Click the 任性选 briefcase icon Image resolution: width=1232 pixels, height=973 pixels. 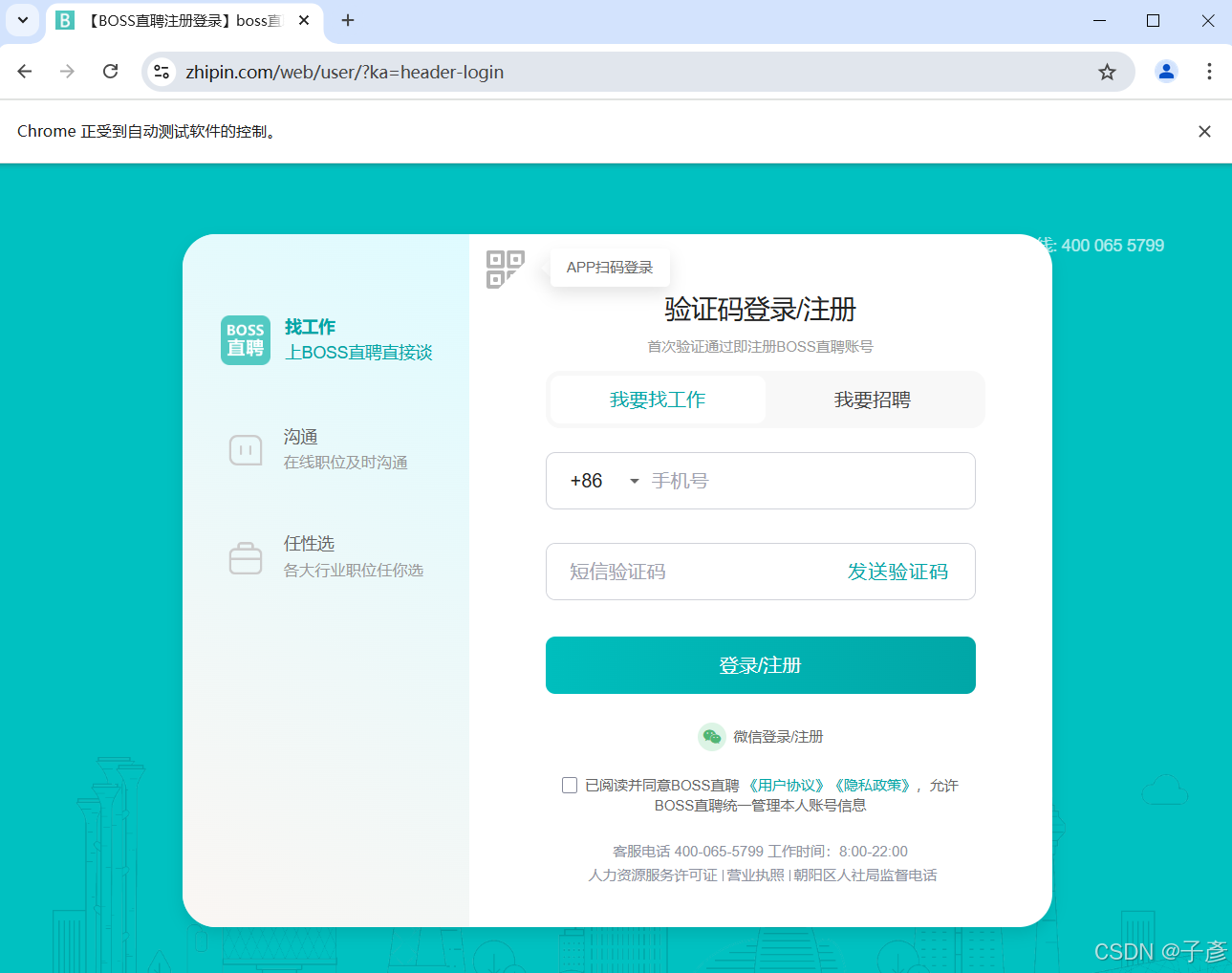click(x=246, y=558)
